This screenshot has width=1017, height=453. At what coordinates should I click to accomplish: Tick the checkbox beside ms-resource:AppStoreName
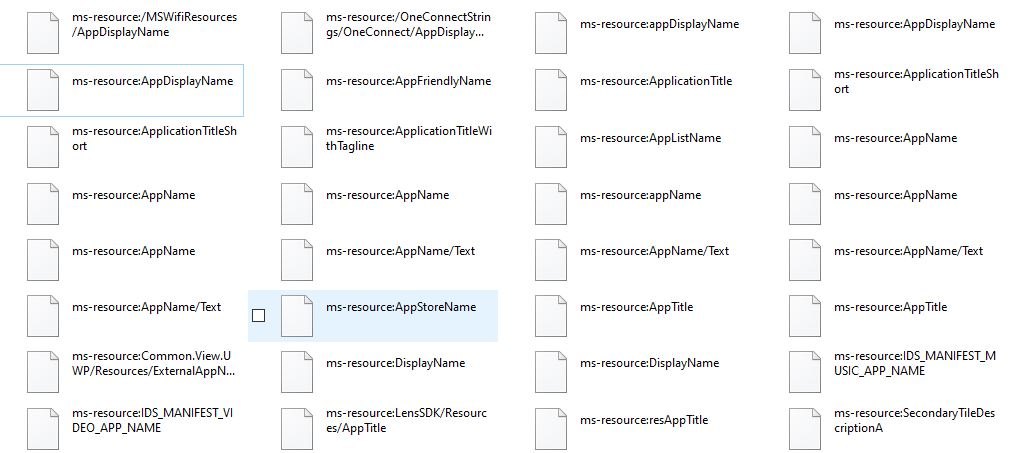coord(258,315)
